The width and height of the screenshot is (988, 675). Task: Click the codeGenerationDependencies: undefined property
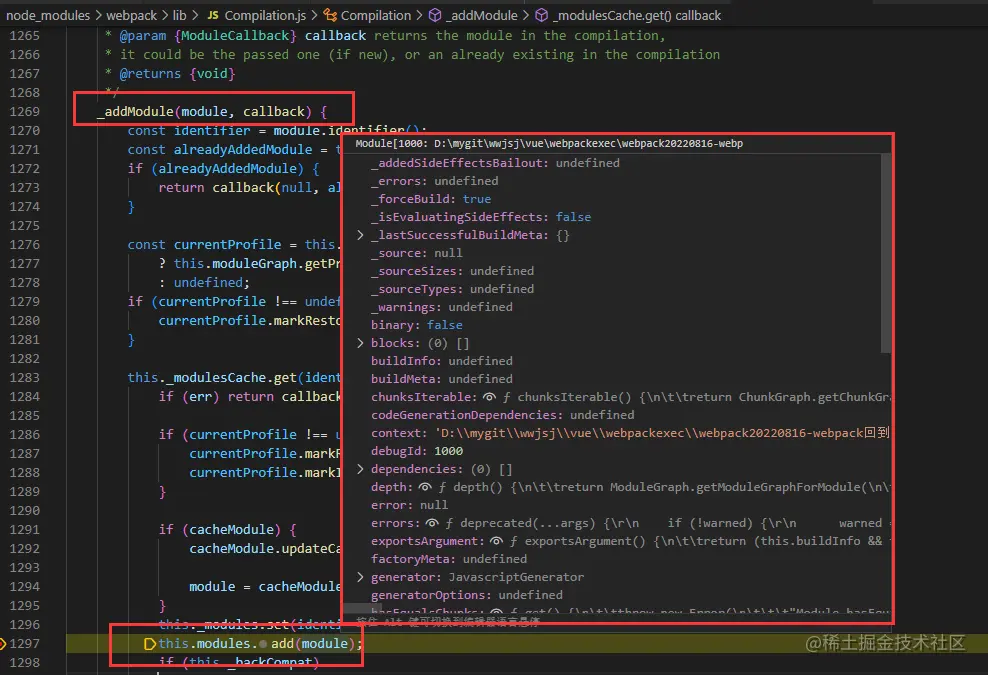pos(502,415)
